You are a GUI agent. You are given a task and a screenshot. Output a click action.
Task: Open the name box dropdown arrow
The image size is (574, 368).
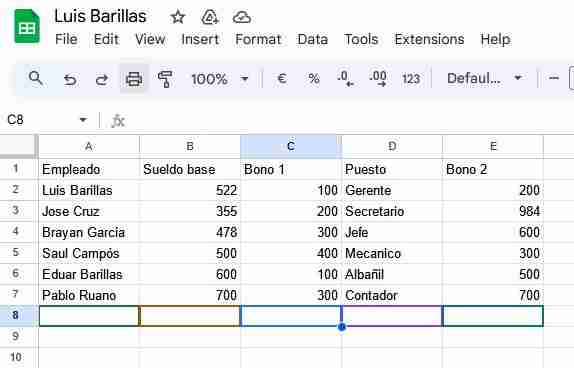click(x=83, y=120)
